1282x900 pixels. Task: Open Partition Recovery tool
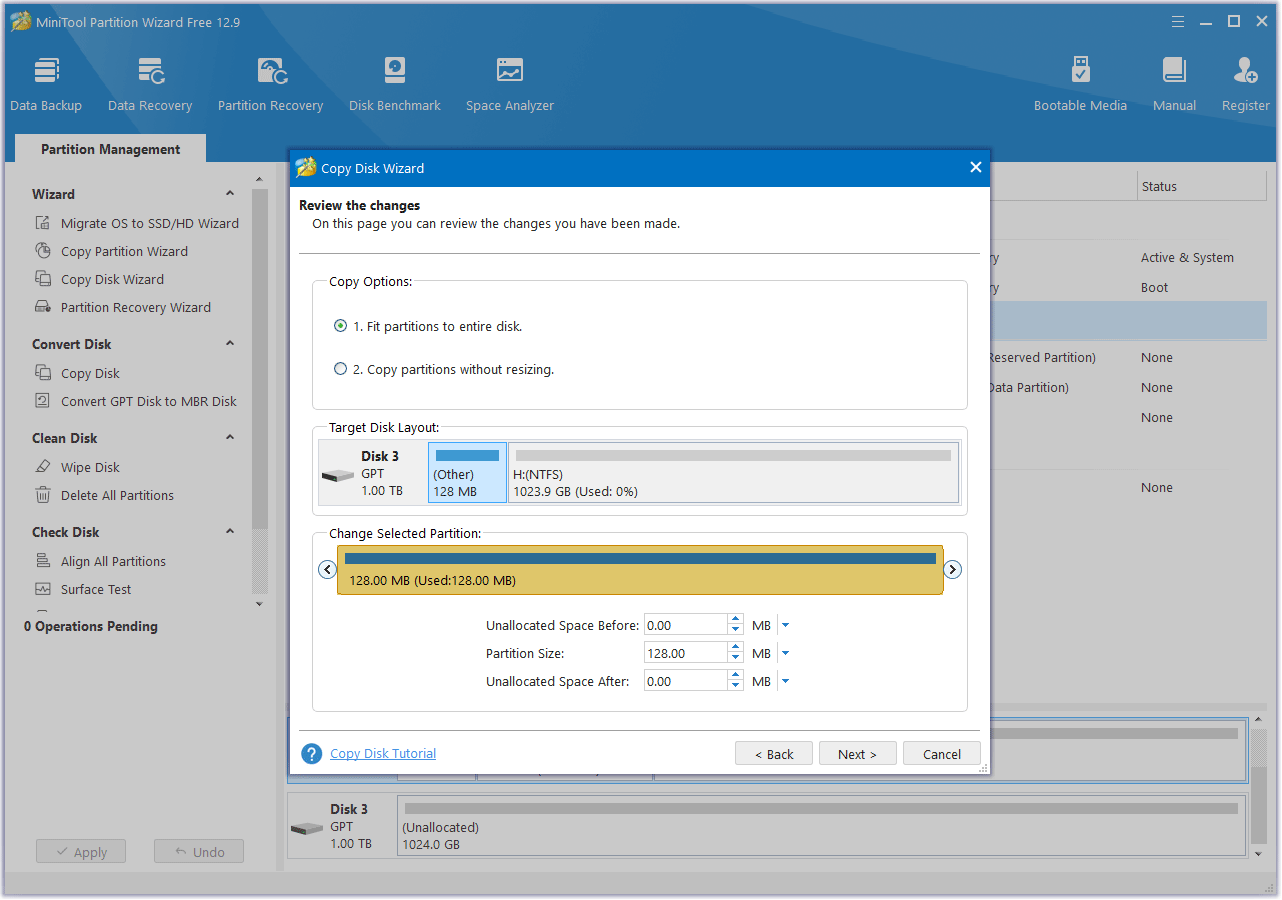coord(271,85)
